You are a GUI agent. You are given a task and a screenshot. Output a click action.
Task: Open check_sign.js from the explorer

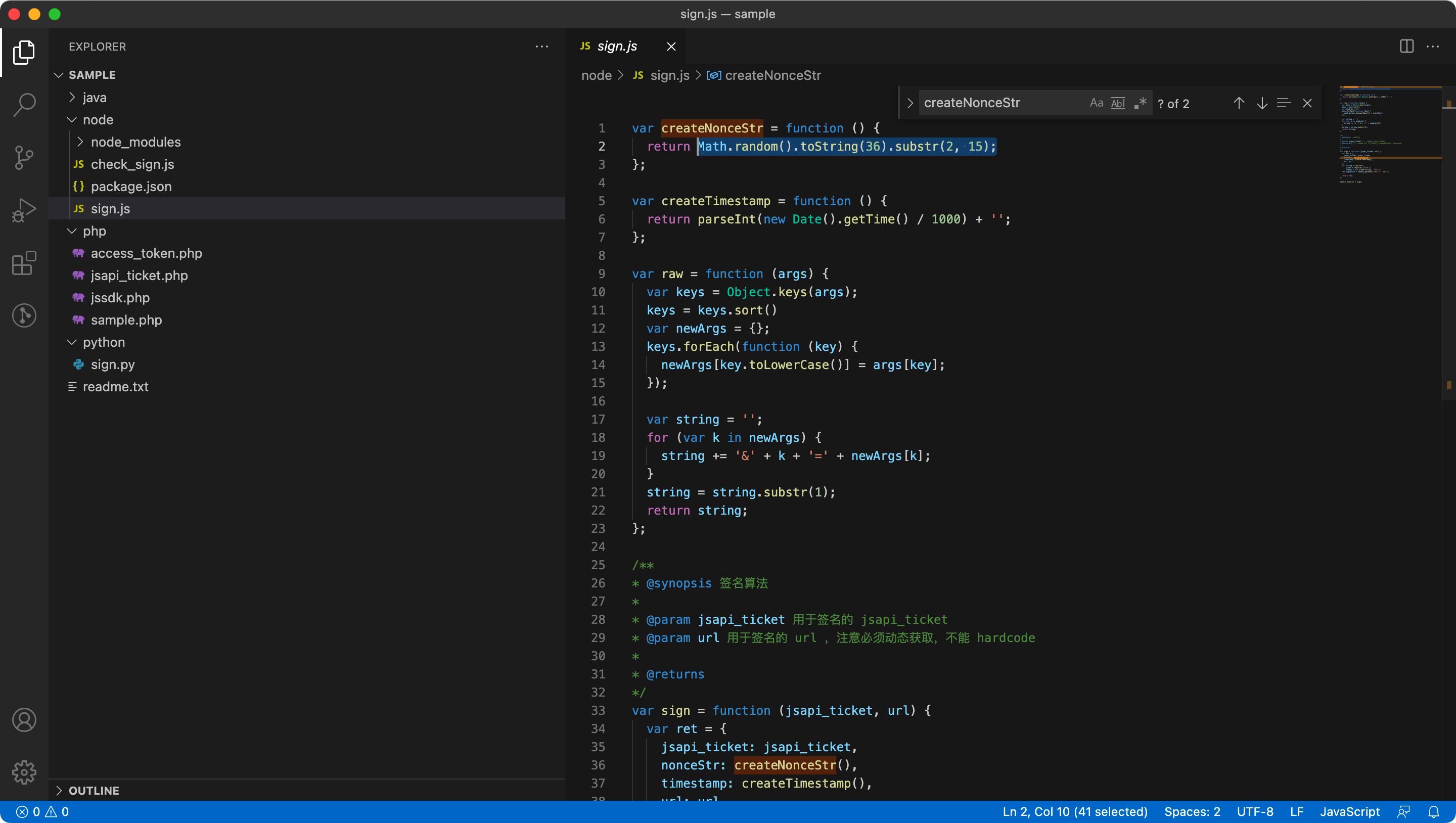(x=132, y=164)
